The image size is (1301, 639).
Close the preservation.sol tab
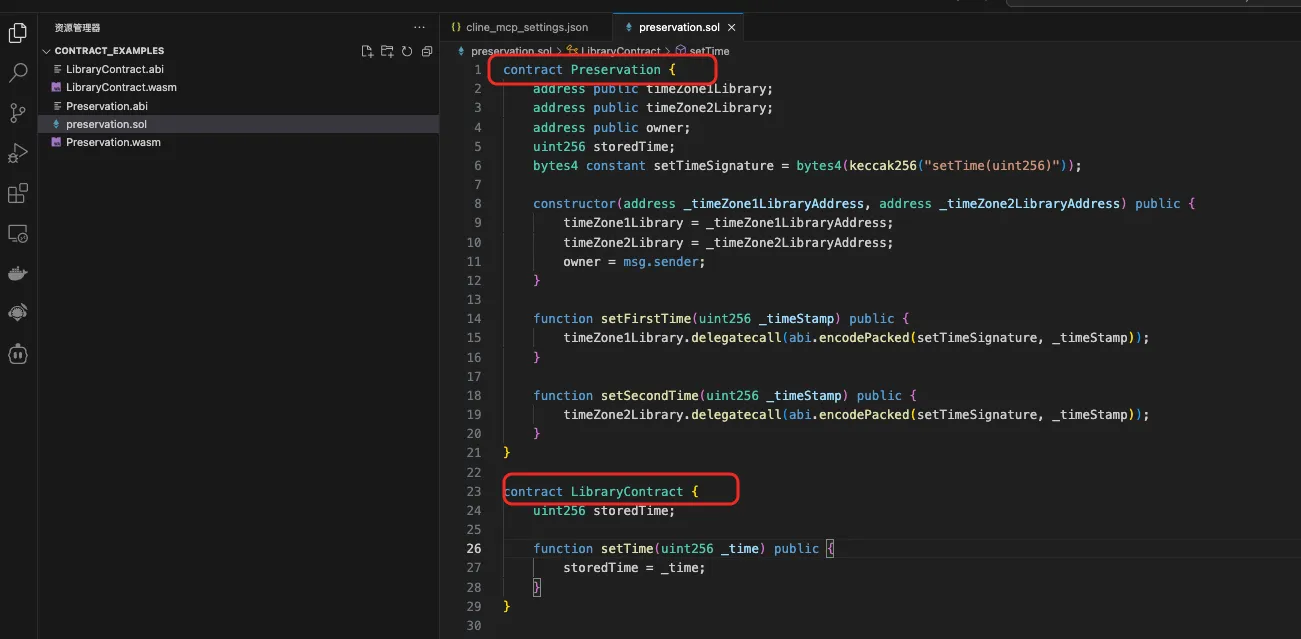(x=732, y=27)
